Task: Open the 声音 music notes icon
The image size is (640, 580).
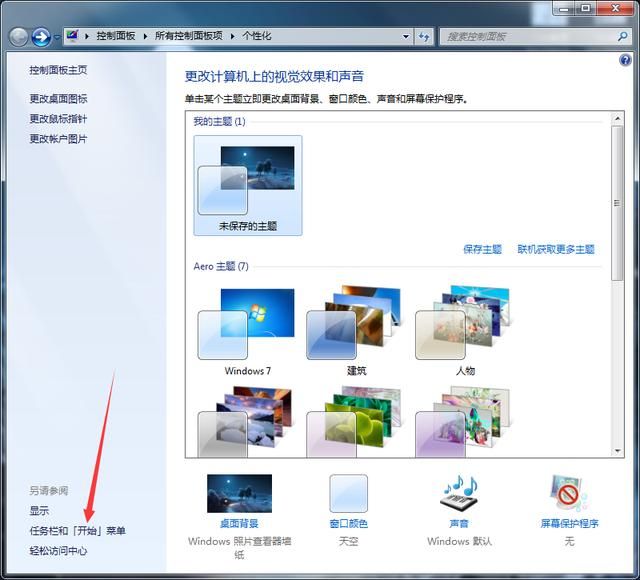Action: coord(459,493)
